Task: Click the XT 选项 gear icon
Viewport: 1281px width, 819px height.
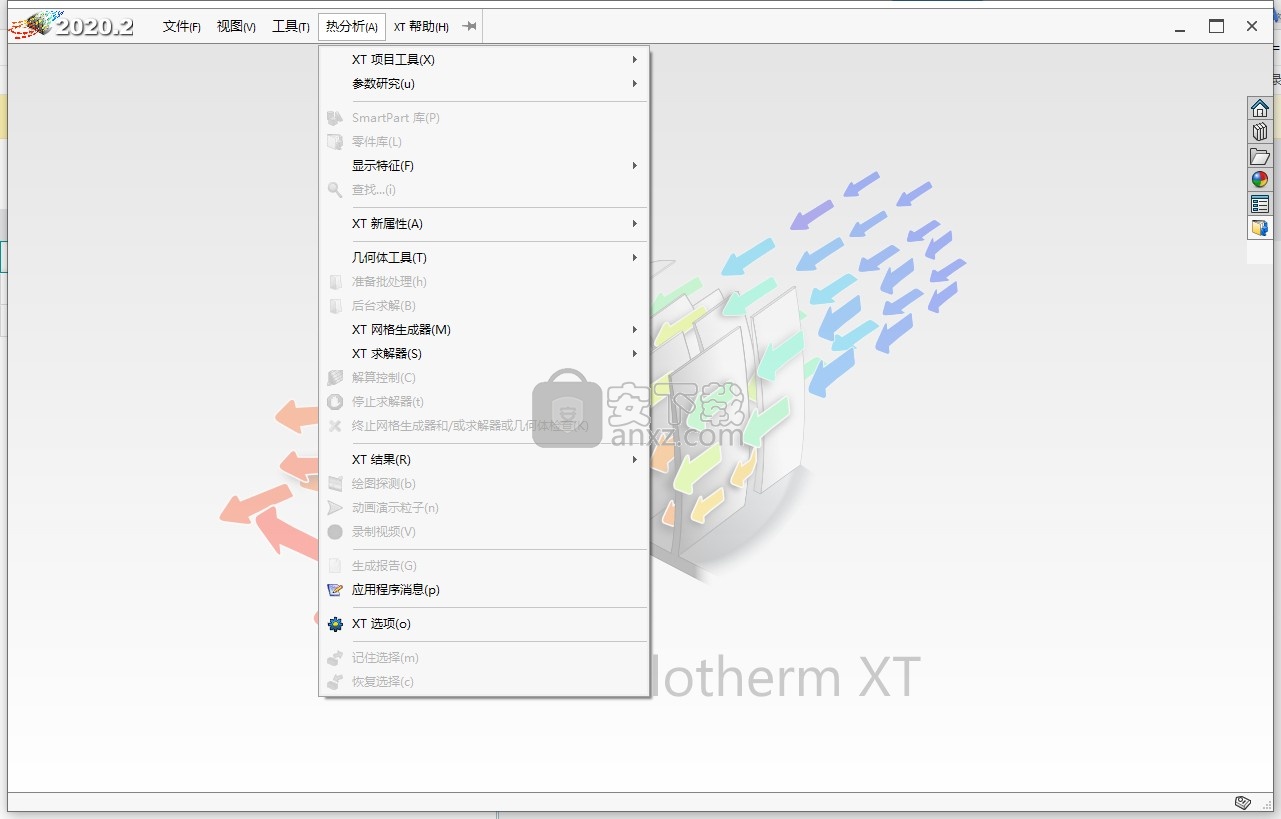Action: tap(335, 624)
